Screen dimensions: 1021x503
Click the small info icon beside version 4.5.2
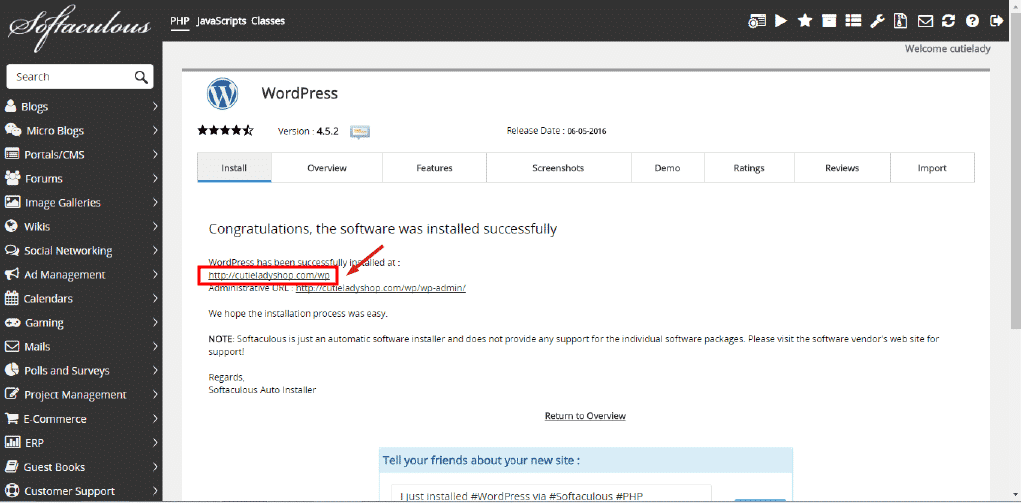(360, 132)
